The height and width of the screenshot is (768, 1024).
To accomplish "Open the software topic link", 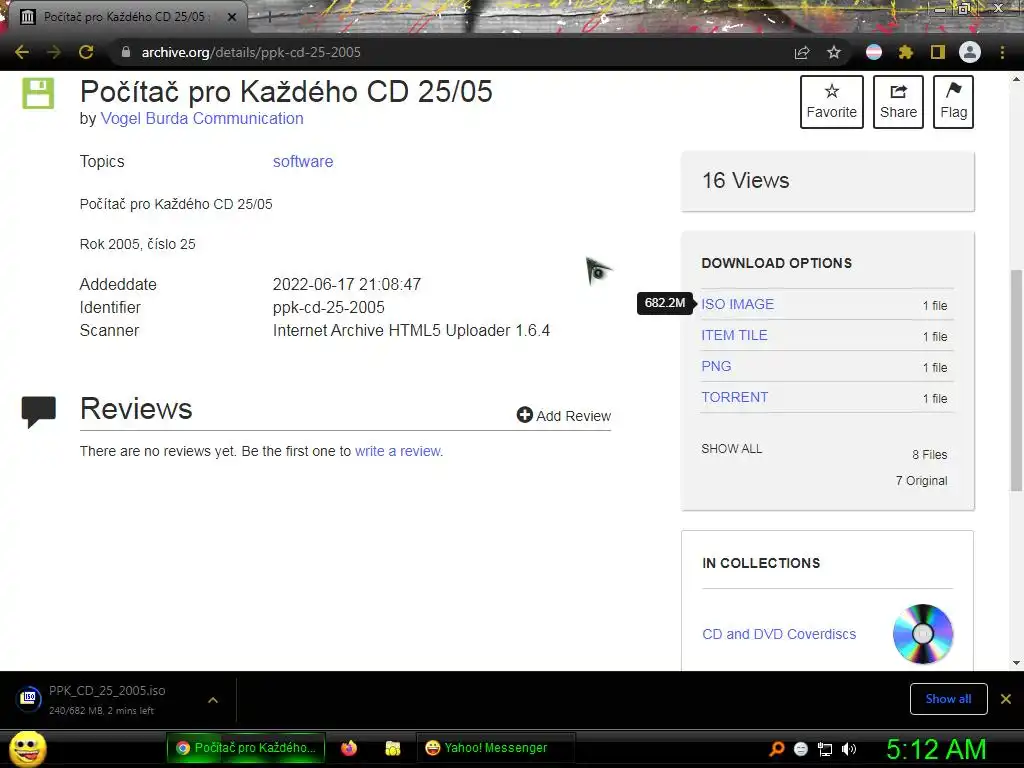I will pos(303,161).
